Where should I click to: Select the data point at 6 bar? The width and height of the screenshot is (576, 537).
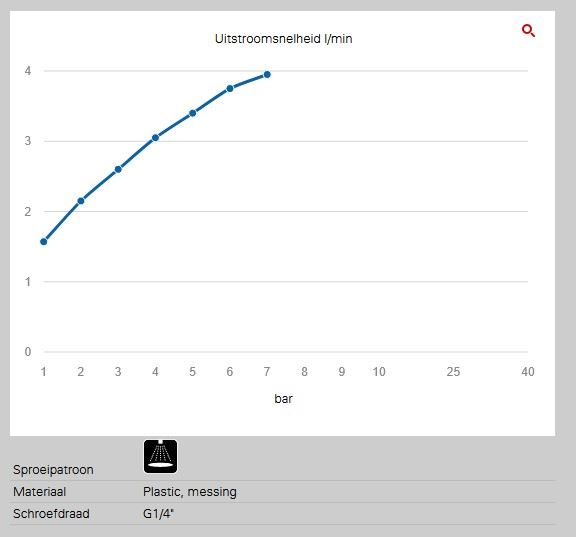click(230, 89)
